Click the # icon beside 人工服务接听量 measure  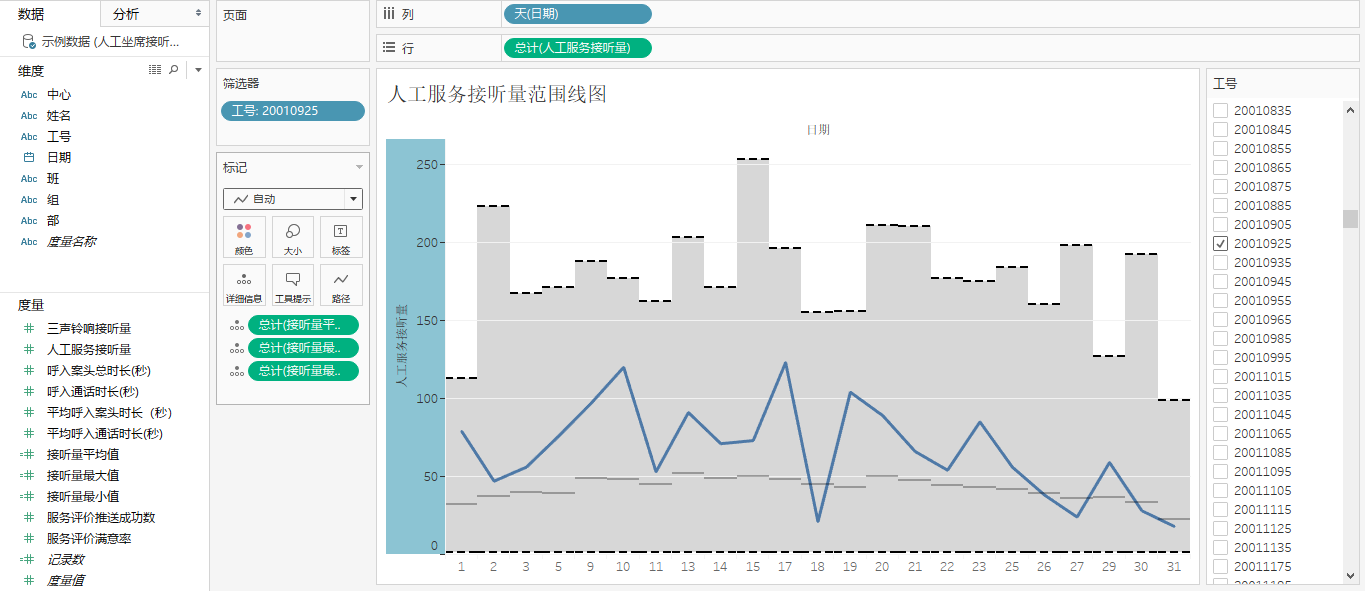(29, 349)
